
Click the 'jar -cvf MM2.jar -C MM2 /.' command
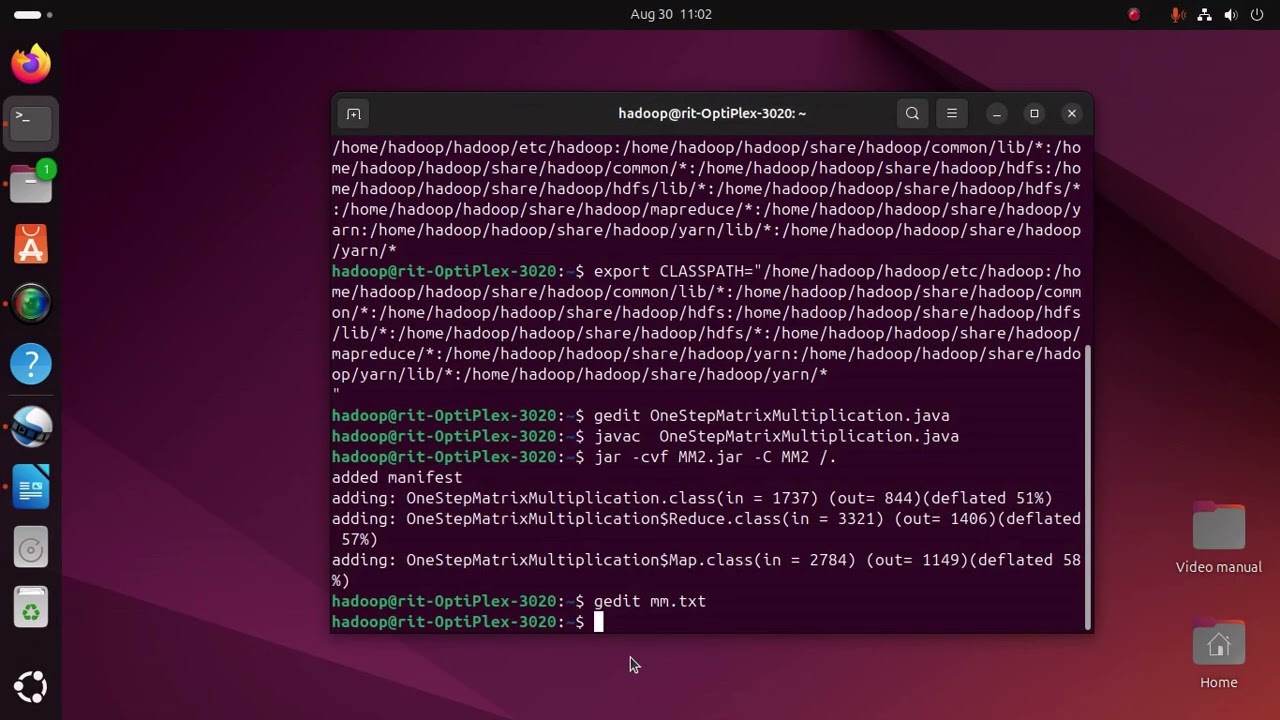pos(715,457)
